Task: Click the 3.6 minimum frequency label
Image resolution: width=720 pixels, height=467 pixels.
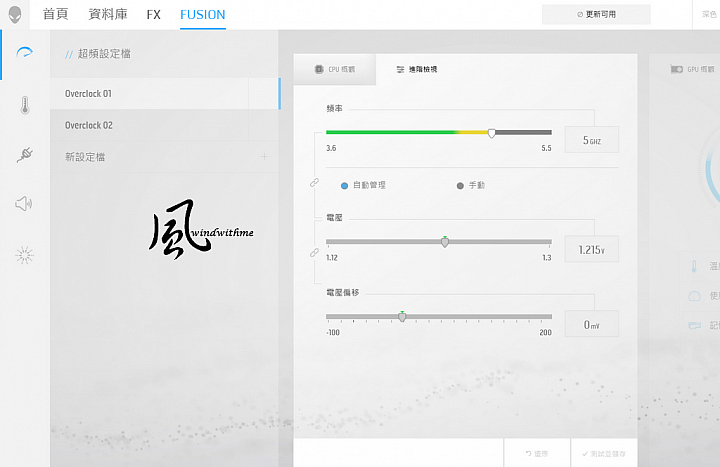Action: (x=331, y=148)
